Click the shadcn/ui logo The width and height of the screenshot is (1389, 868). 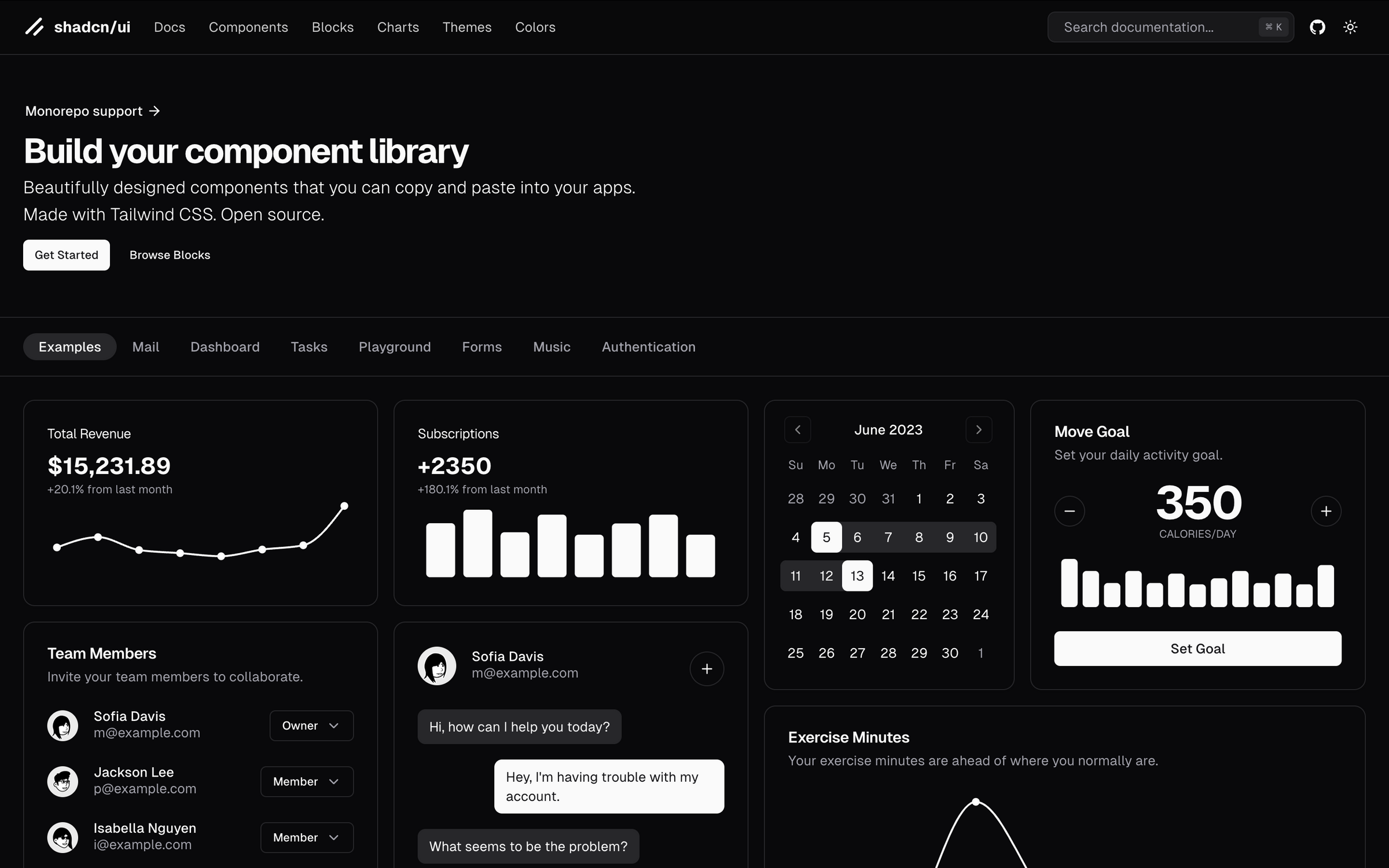point(78,27)
